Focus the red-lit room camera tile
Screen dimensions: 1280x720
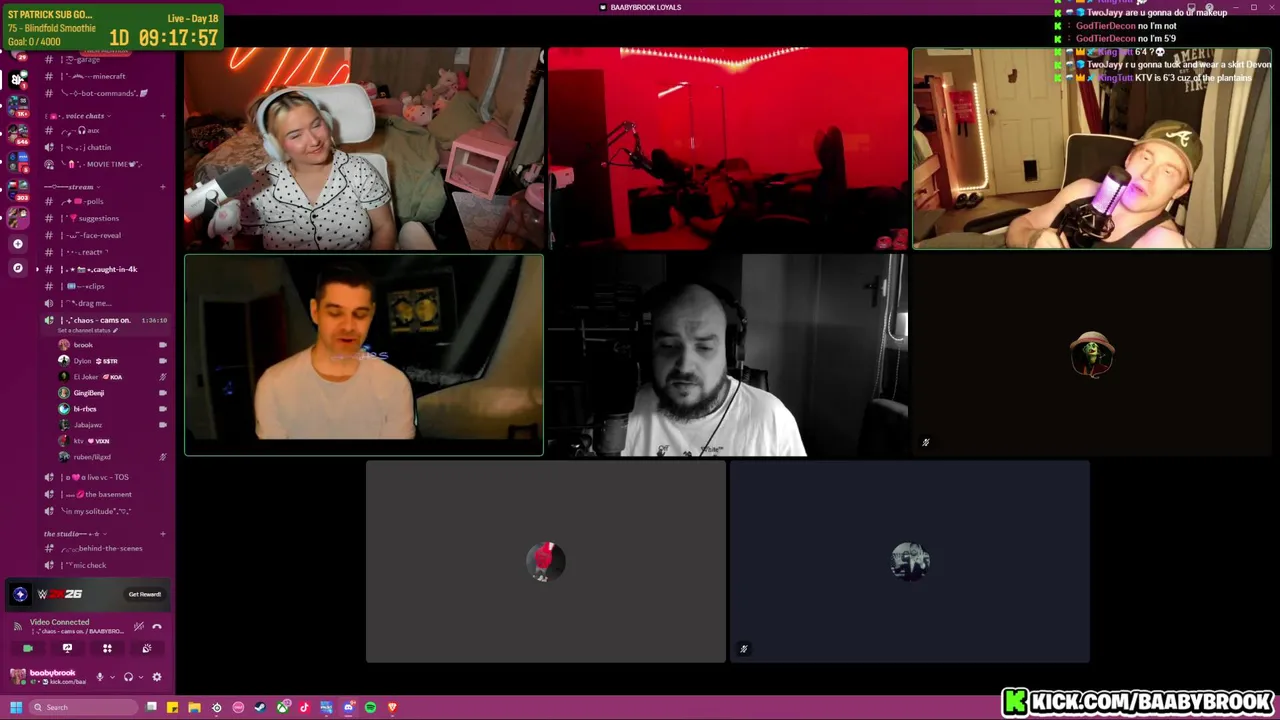click(728, 148)
